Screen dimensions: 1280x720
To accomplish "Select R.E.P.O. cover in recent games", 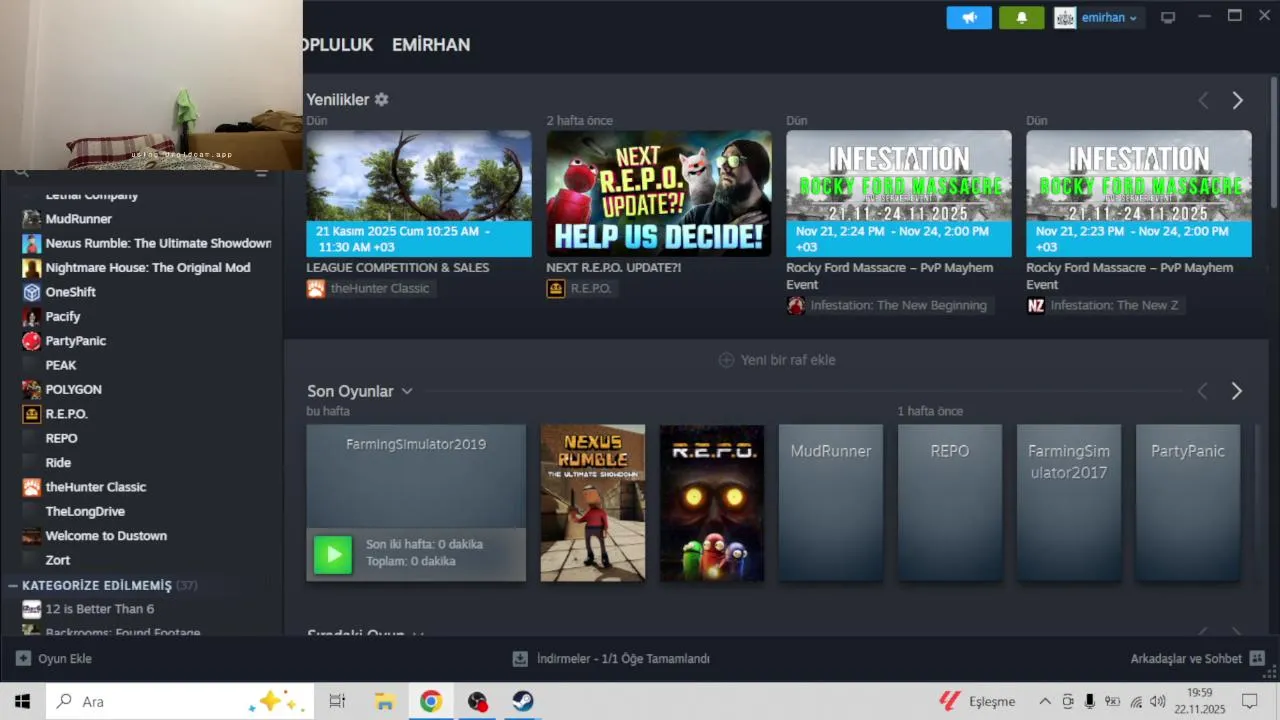I will pyautogui.click(x=712, y=503).
